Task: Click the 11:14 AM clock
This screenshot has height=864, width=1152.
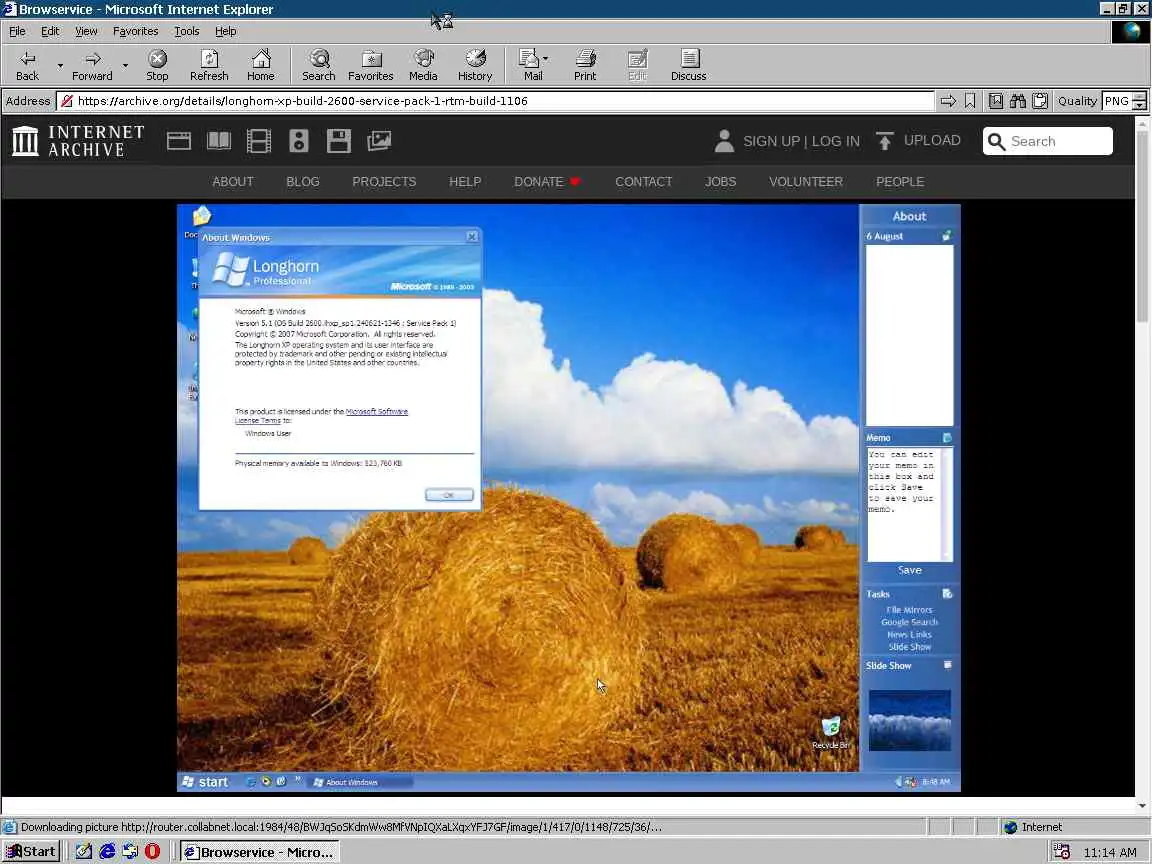Action: click(x=1109, y=853)
